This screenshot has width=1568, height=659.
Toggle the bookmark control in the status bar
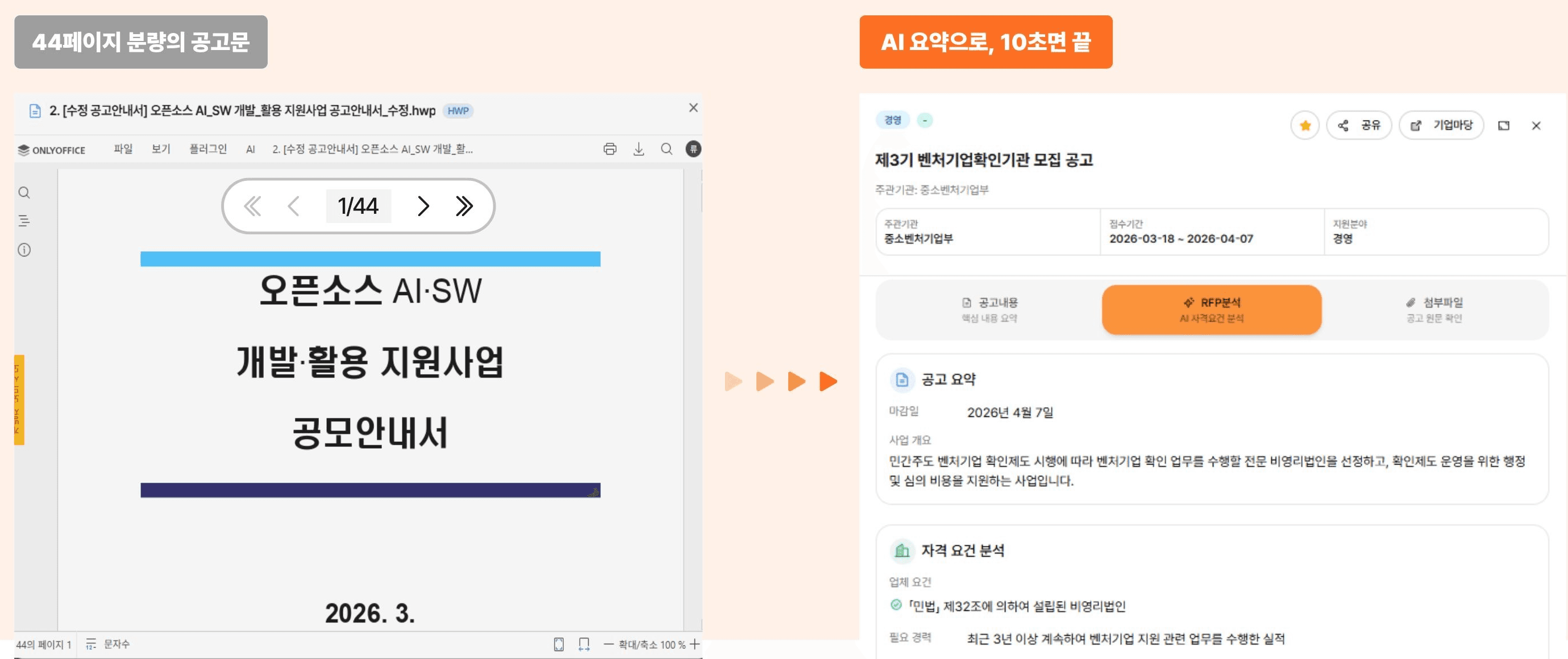pos(583,644)
